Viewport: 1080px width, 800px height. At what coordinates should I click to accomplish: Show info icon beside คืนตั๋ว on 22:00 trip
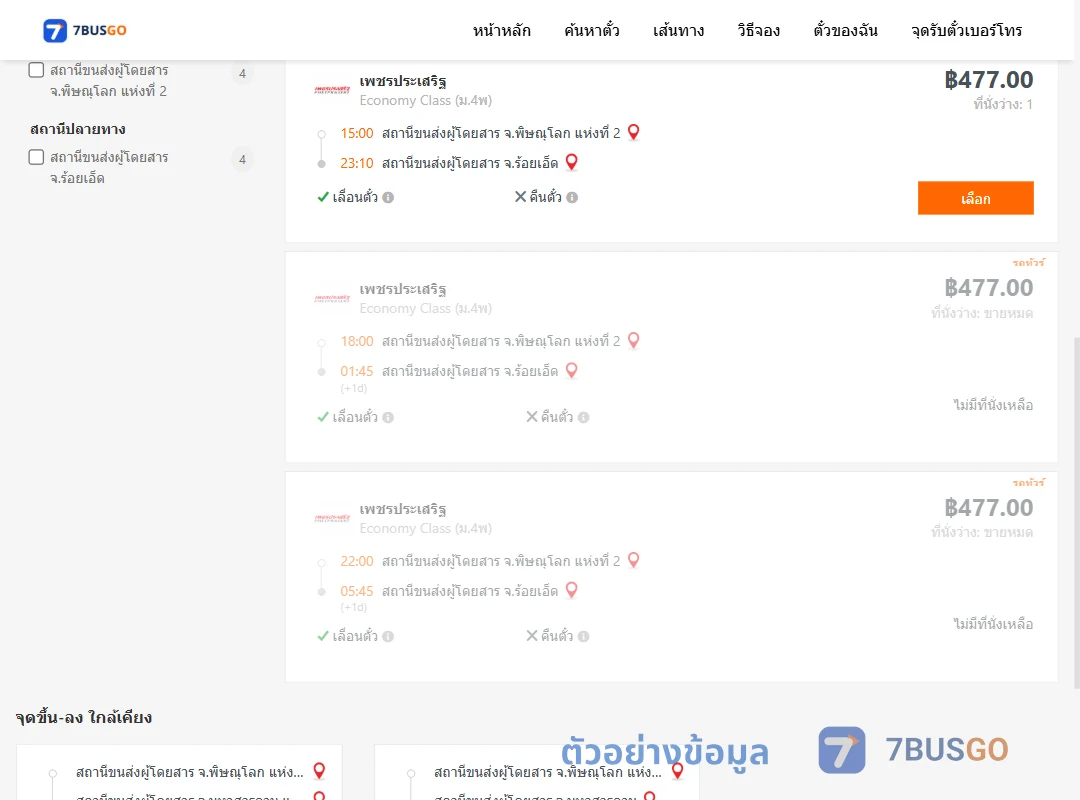pos(583,637)
